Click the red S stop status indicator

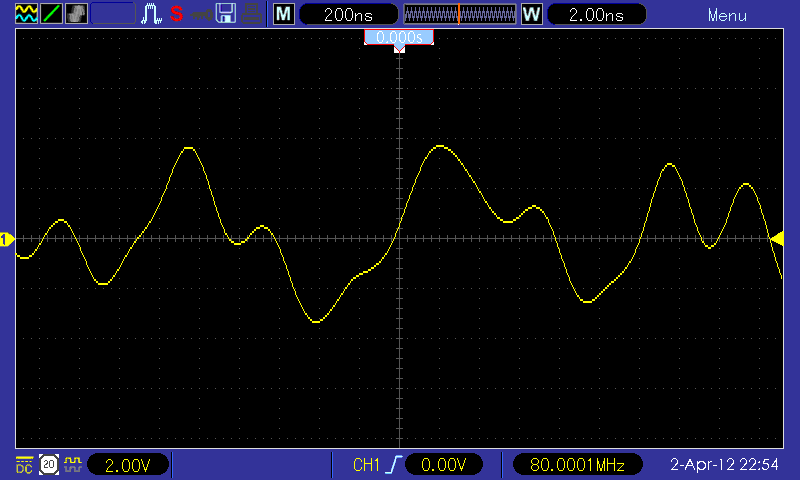[177, 13]
